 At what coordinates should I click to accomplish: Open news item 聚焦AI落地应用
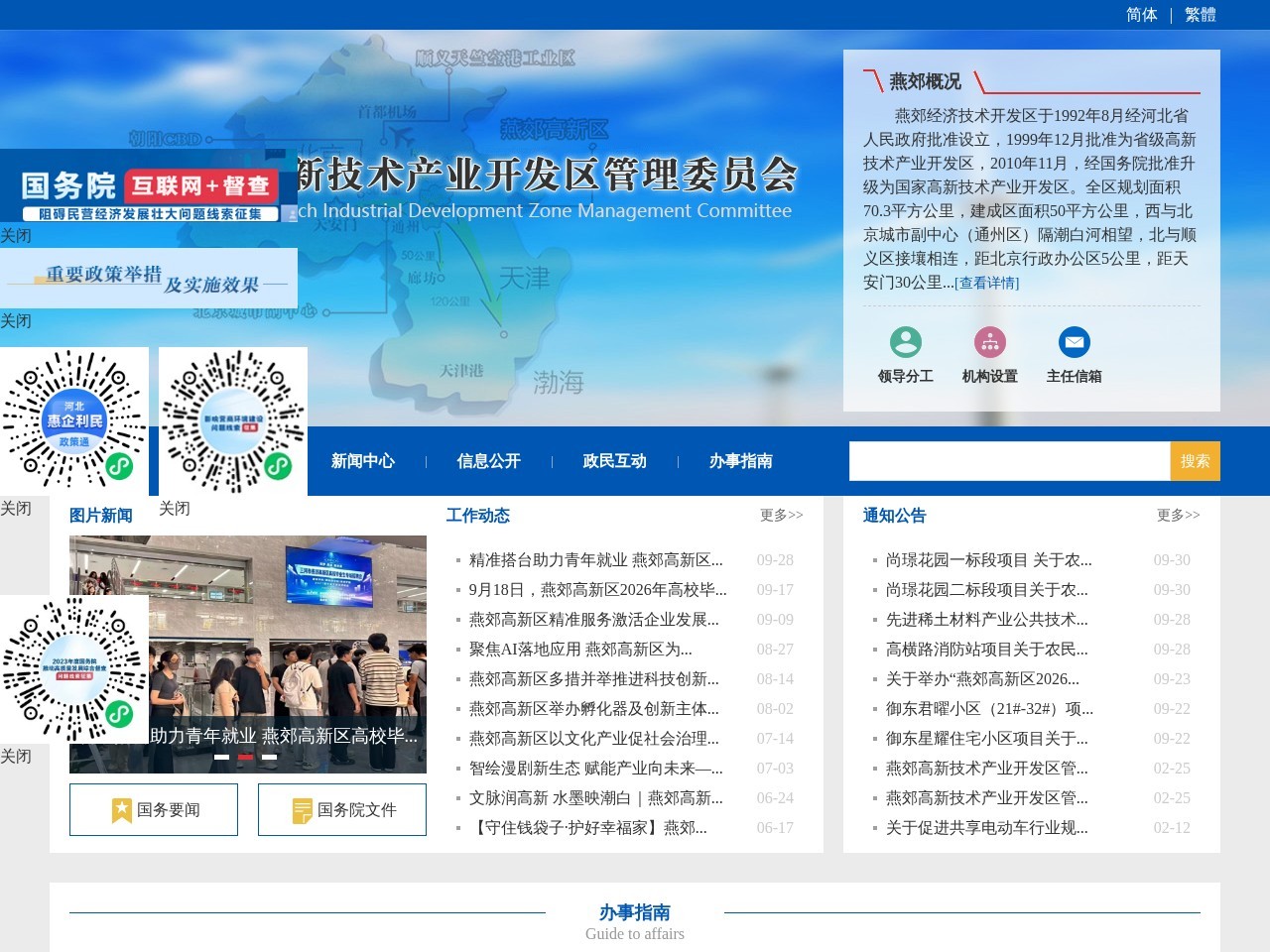(581, 650)
